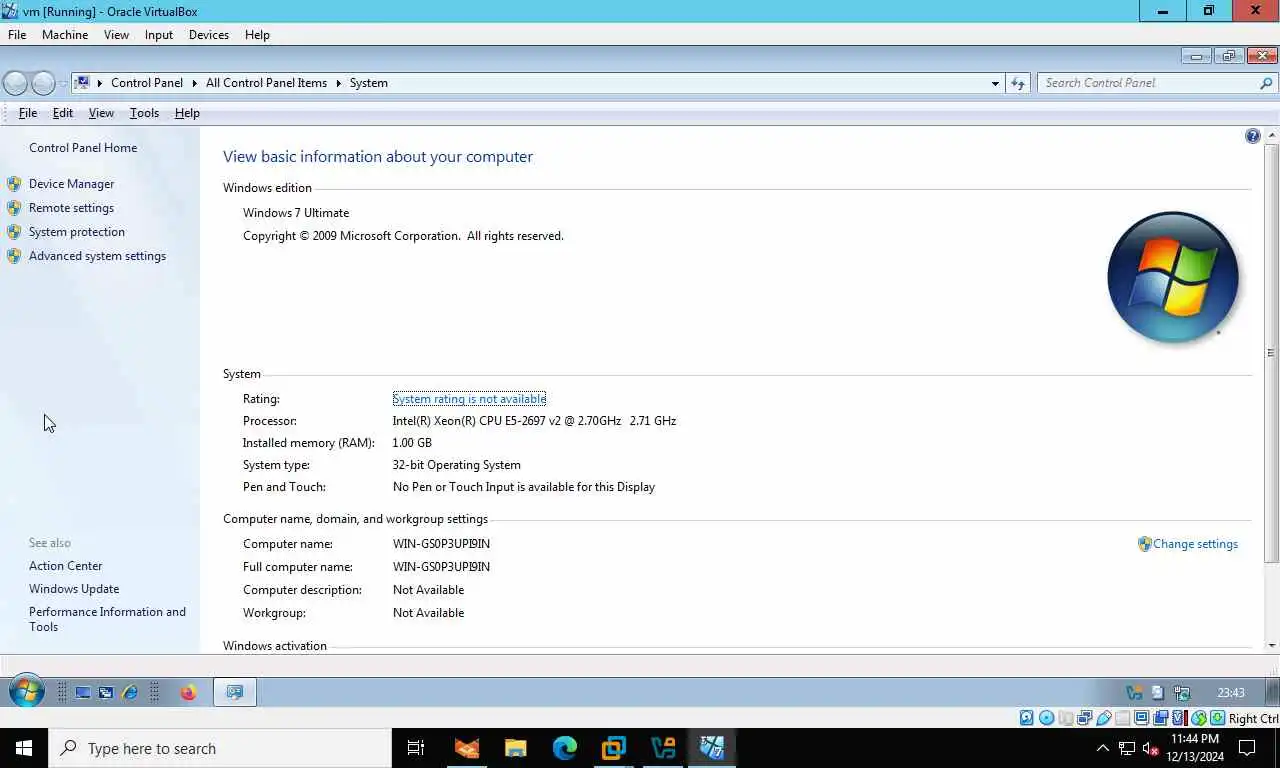Click the host muted speaker tray icon

[x=1150, y=748]
